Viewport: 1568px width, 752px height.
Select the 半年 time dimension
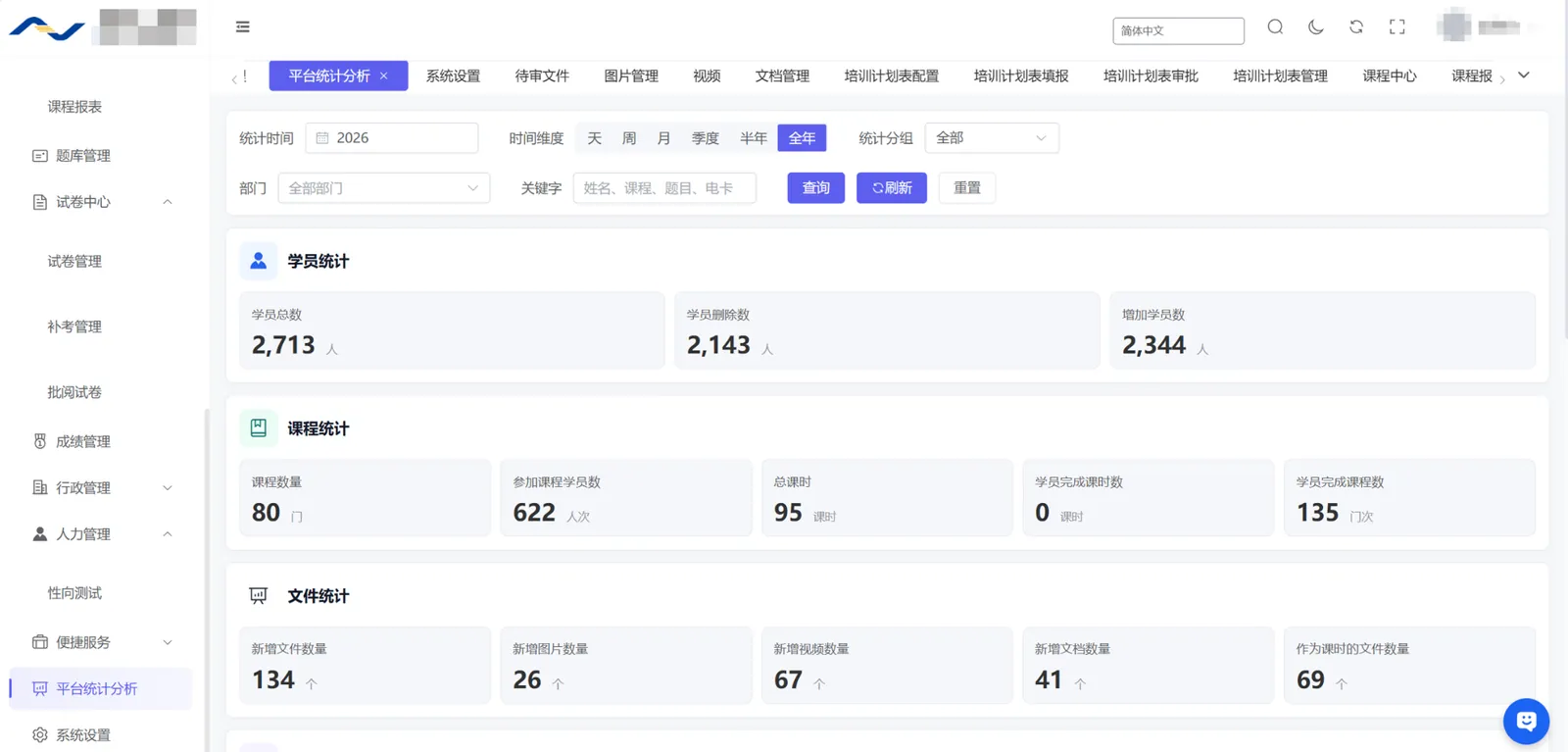coord(754,138)
